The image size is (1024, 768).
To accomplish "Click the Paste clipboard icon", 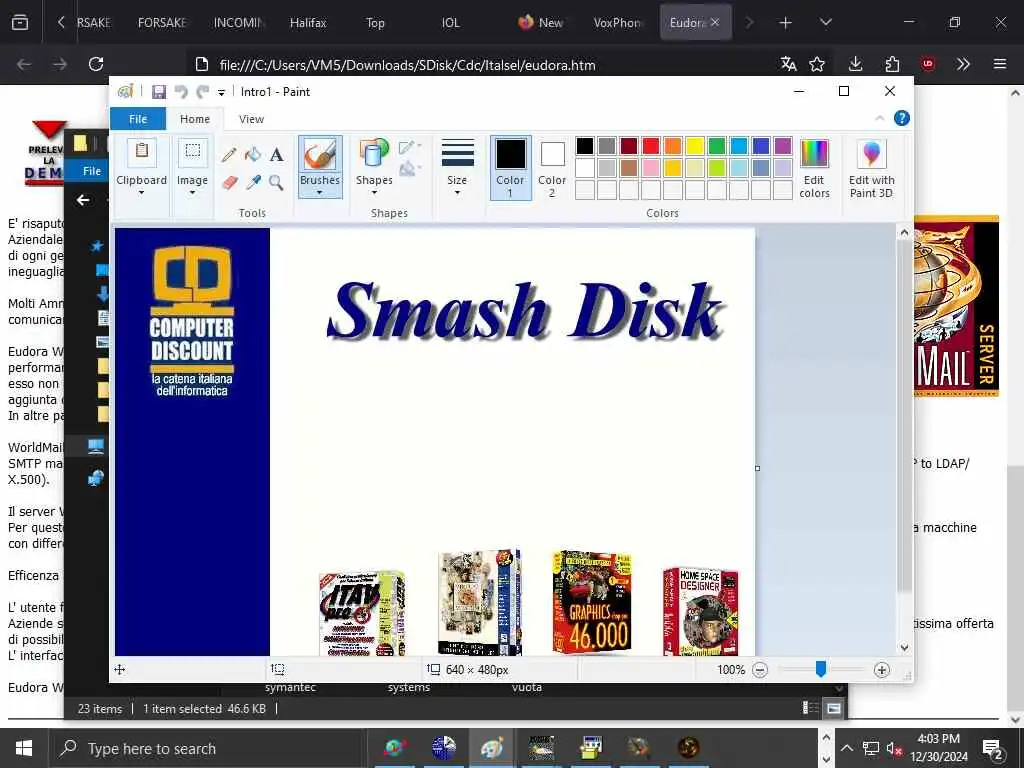I will tap(142, 153).
